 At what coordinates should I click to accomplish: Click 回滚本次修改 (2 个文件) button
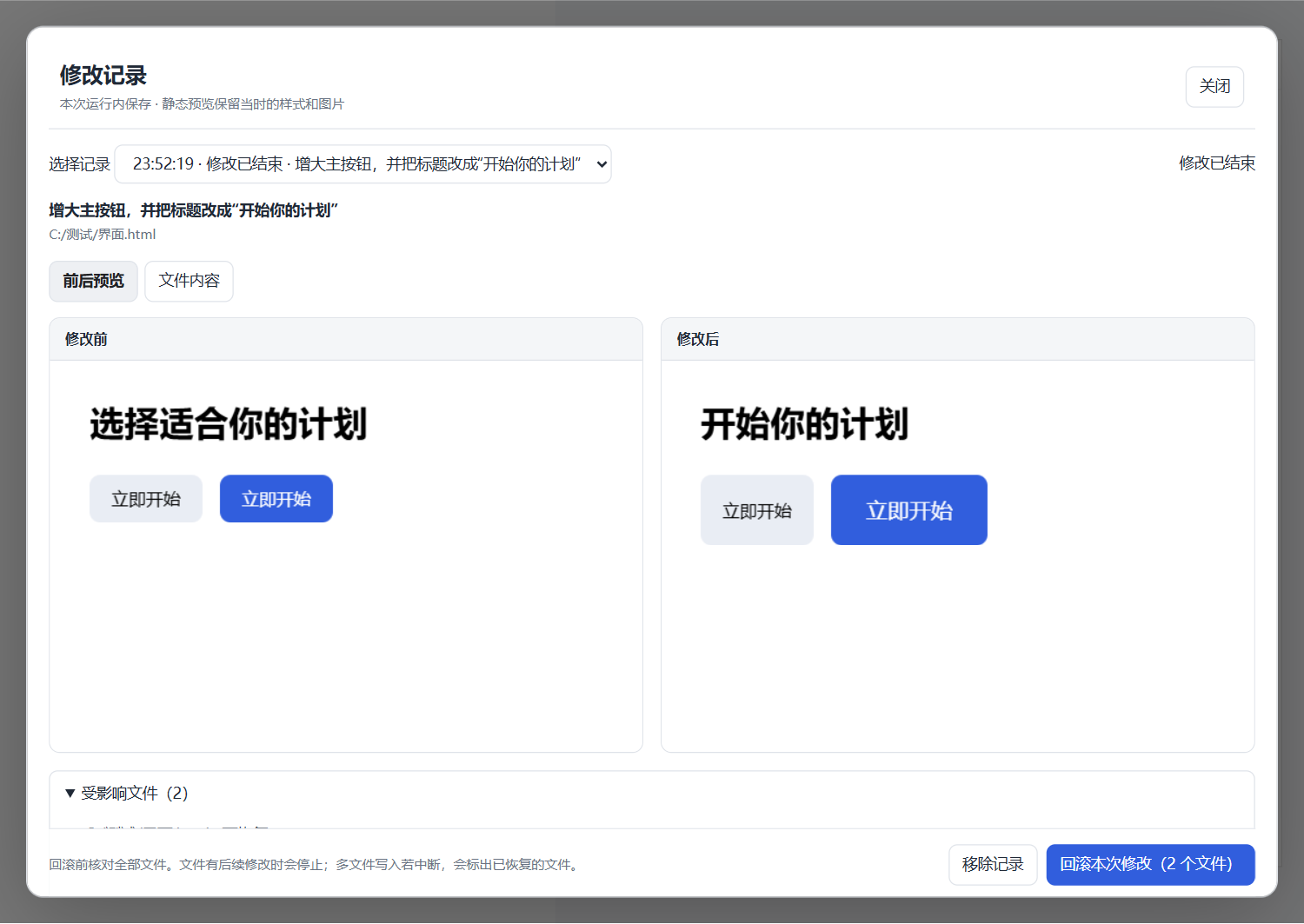(x=1150, y=865)
